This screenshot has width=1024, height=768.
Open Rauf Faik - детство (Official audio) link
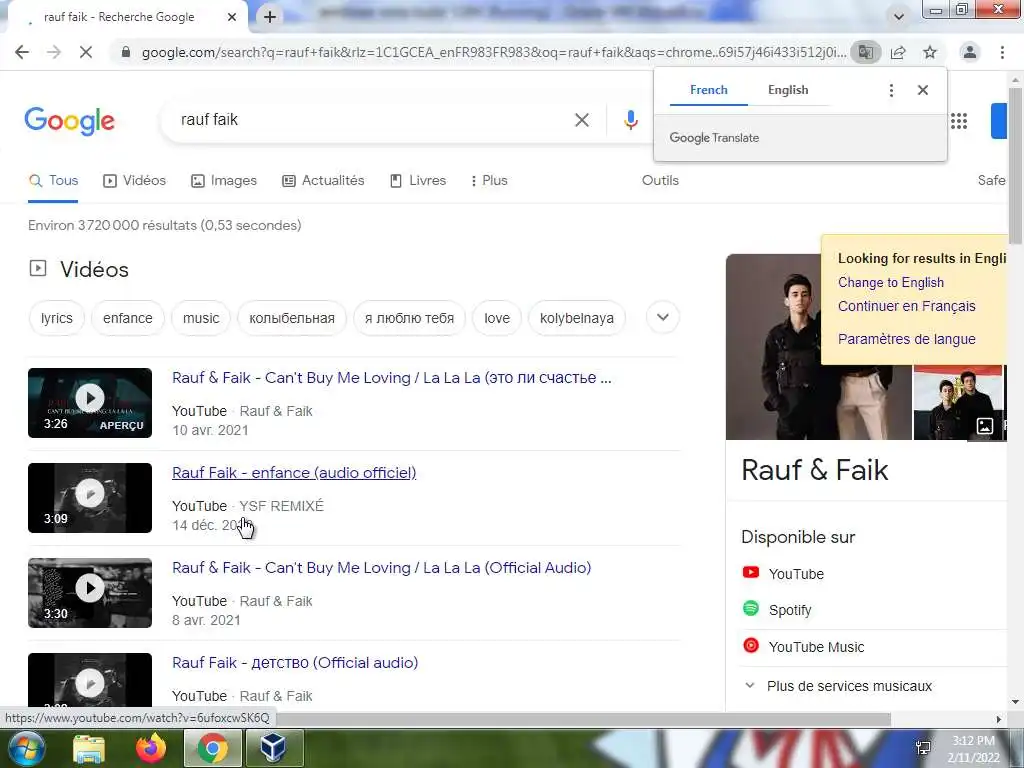(295, 663)
